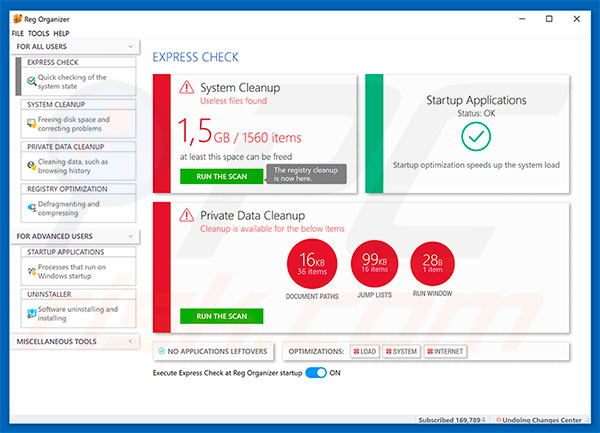Click the Private Data Cleanup sidebar icon
Image resolution: width=600 pixels, height=433 pixels.
click(x=31, y=166)
